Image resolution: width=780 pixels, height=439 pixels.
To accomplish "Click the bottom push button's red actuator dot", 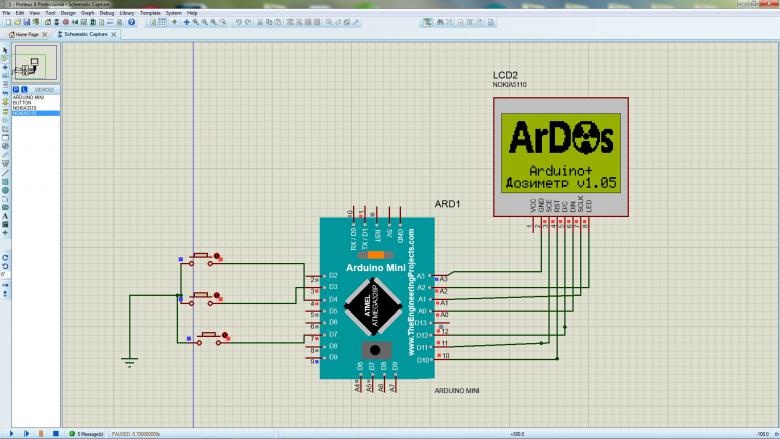I will pyautogui.click(x=225, y=336).
